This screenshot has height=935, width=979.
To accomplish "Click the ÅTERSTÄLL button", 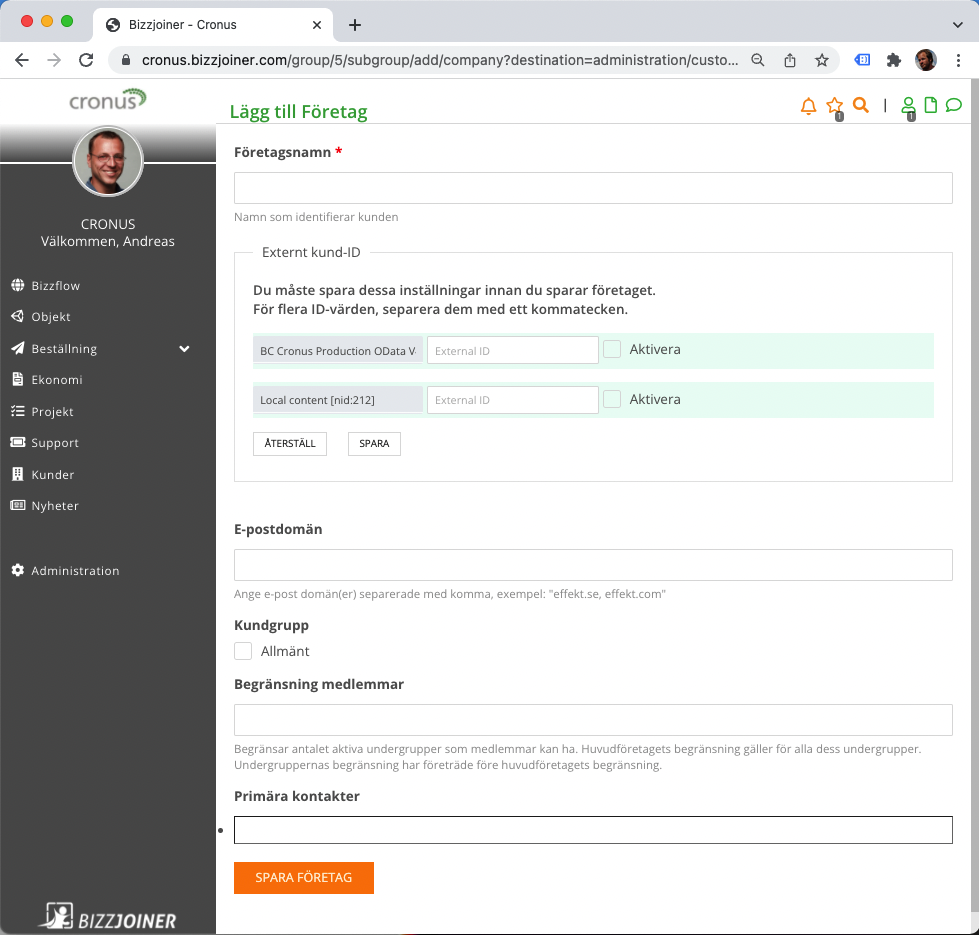I will (x=290, y=443).
